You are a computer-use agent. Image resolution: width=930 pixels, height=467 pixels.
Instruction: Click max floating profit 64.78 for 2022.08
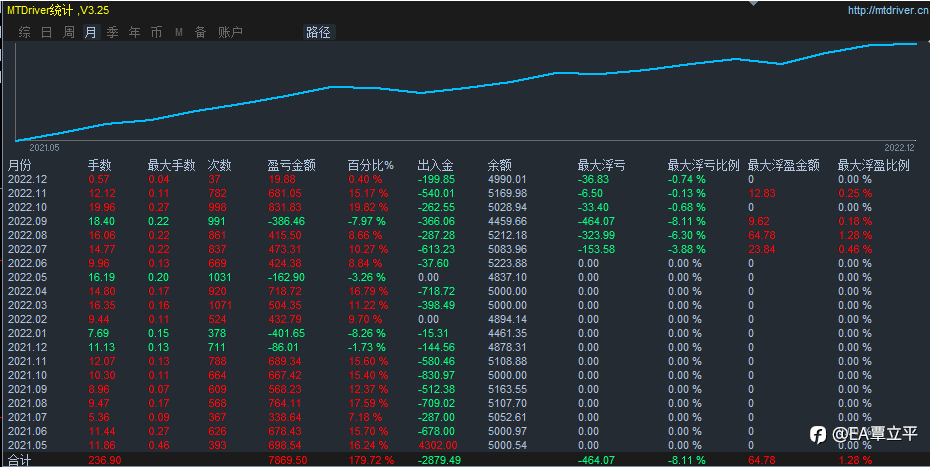click(762, 235)
